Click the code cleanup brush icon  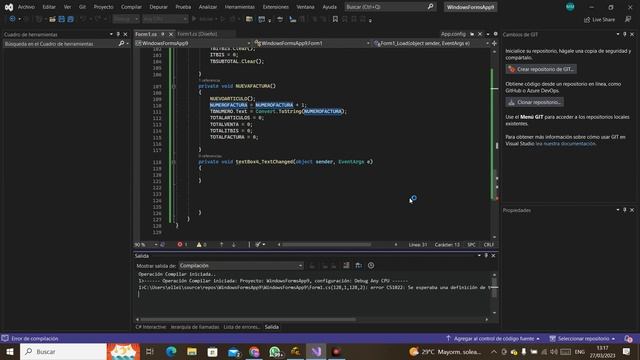pyautogui.click(x=258, y=244)
